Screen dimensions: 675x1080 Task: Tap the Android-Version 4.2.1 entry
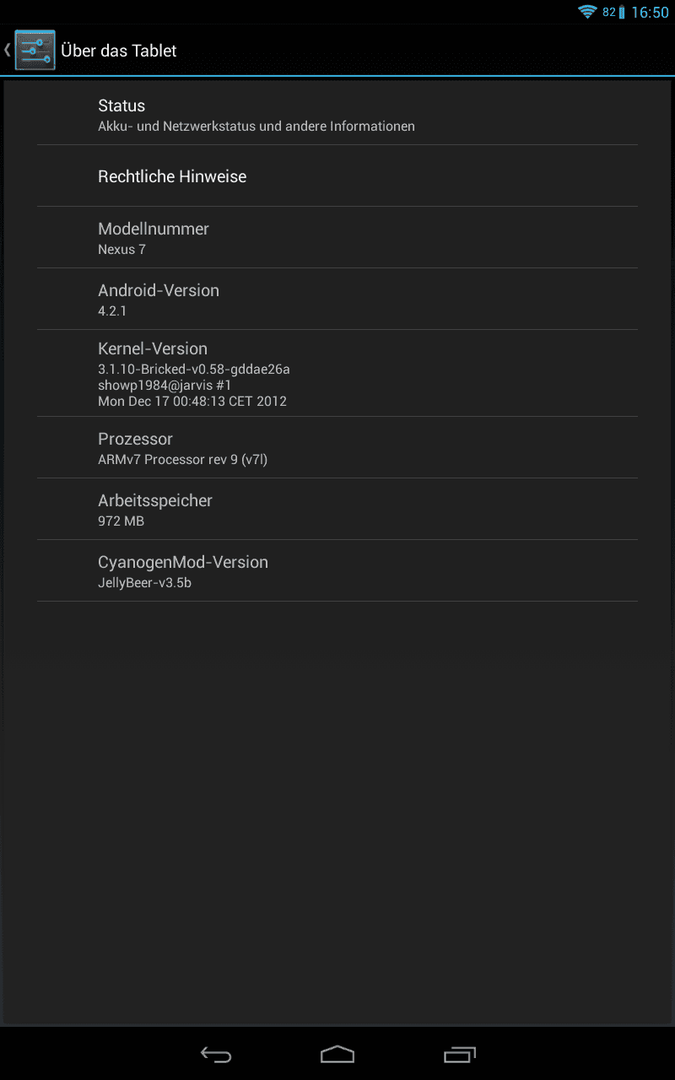pyautogui.click(x=338, y=299)
